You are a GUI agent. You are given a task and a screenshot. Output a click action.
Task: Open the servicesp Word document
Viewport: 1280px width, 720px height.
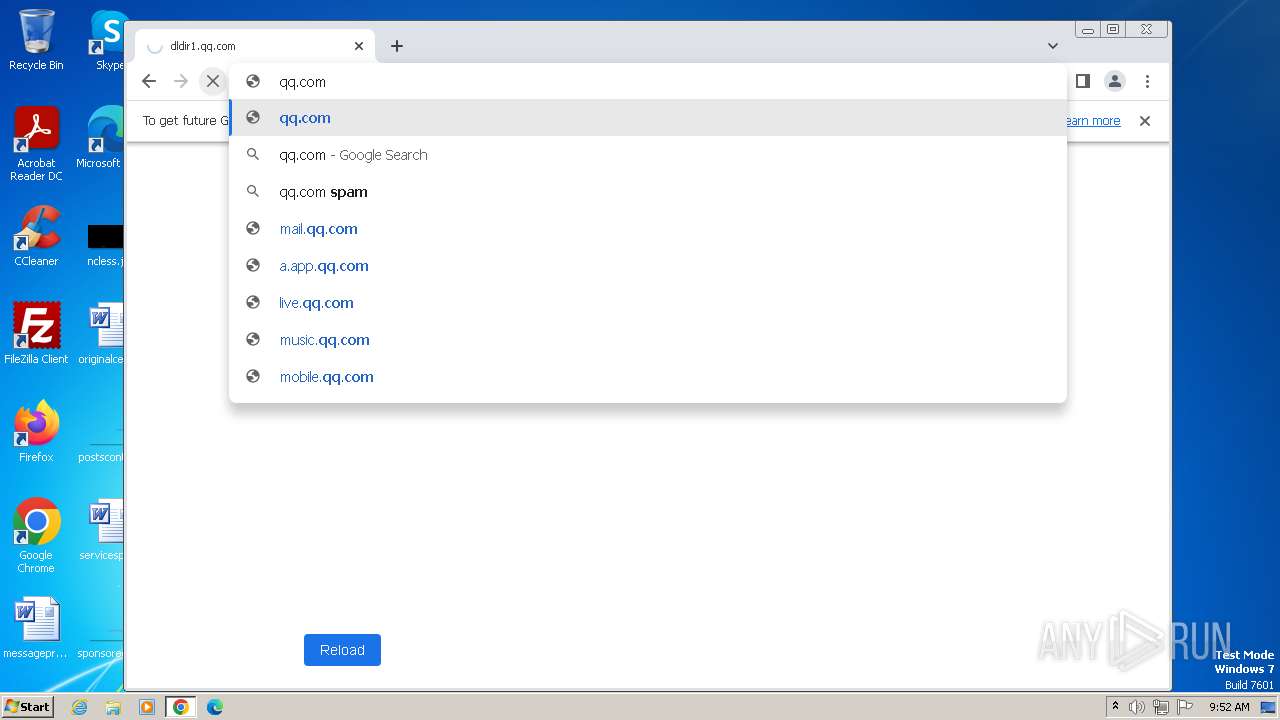tap(102, 530)
